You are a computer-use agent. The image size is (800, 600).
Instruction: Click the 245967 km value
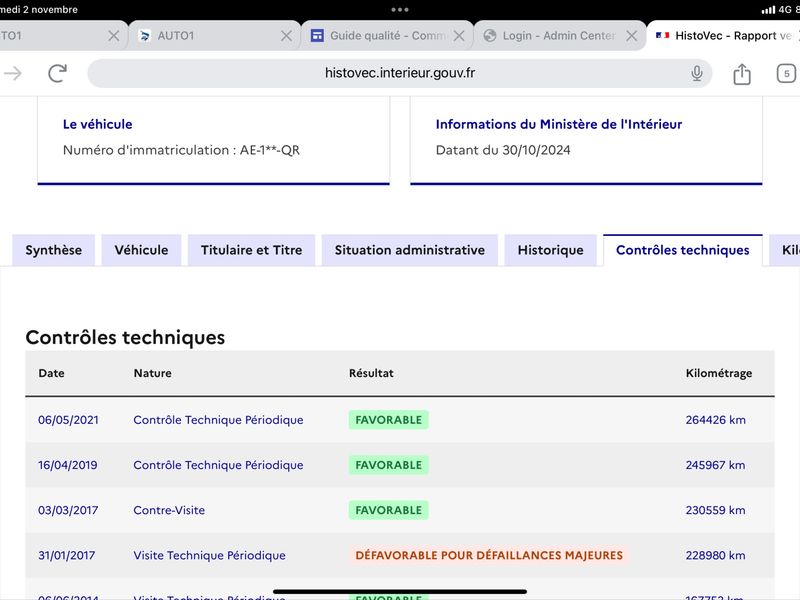(x=715, y=465)
